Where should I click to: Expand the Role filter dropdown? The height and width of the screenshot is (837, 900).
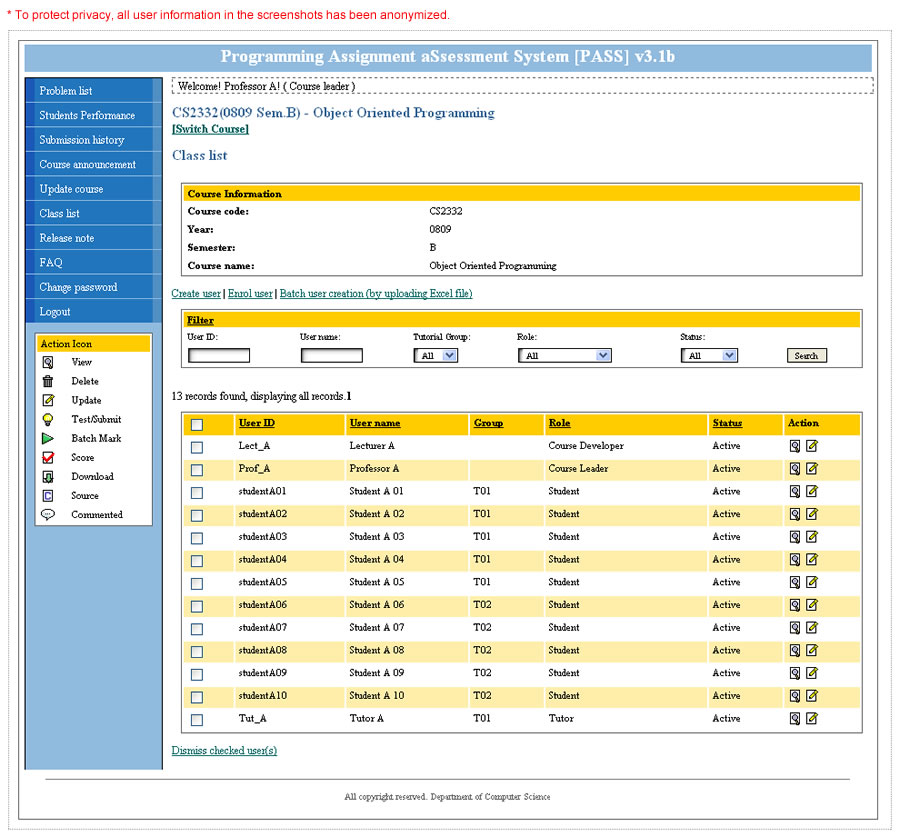[x=564, y=355]
